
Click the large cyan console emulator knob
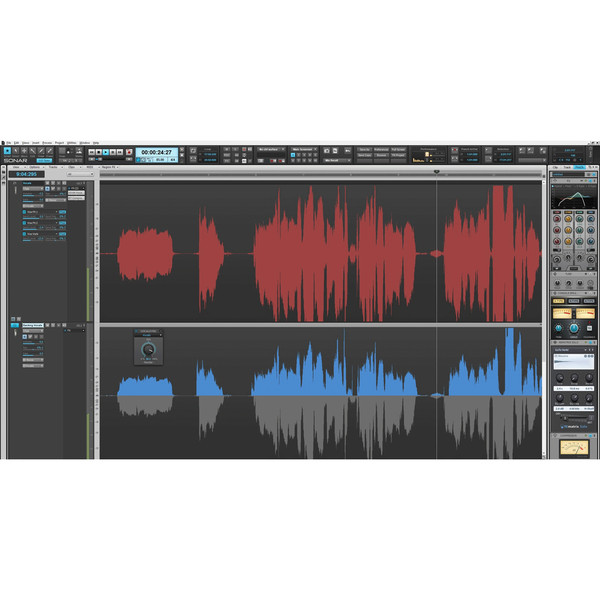coord(574,328)
